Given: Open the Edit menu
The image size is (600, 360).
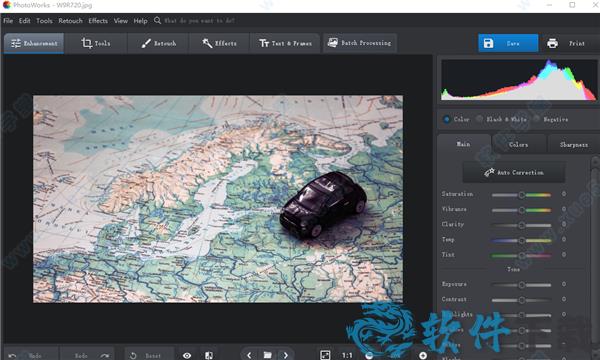Looking at the screenshot, I should 24,21.
